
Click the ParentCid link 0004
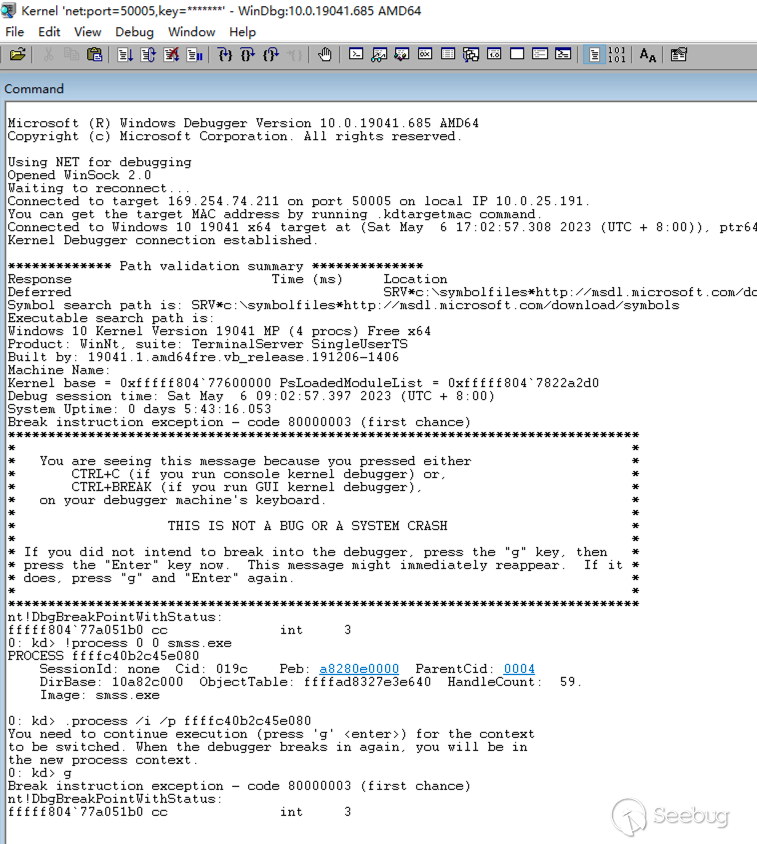tap(519, 669)
